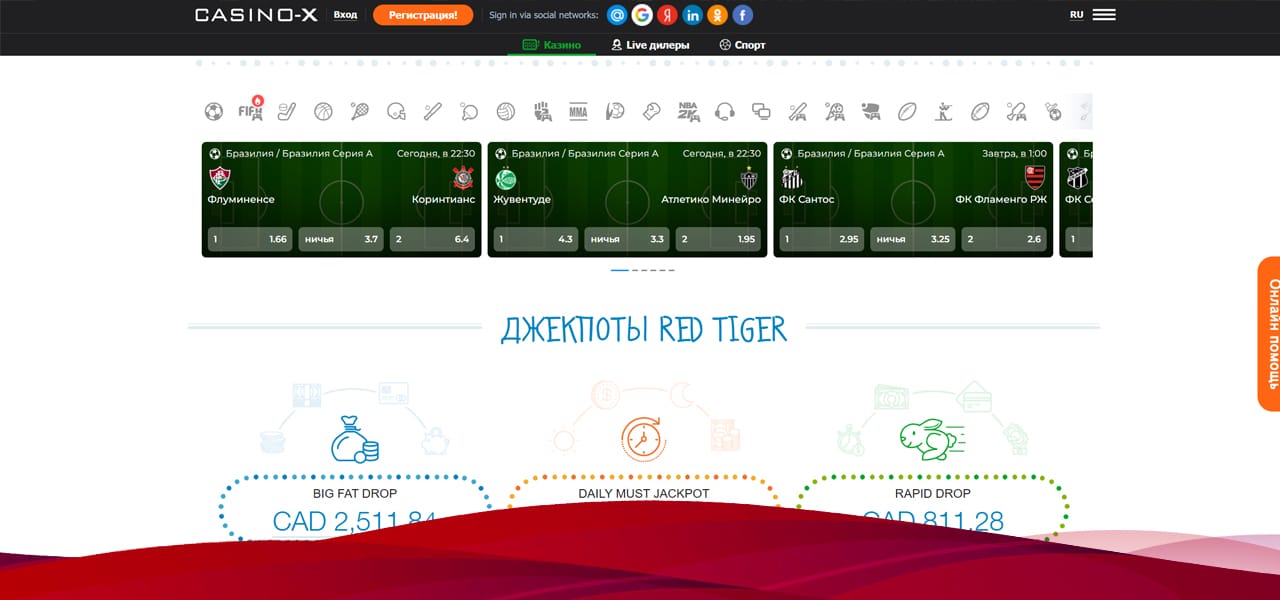
Task: Sign in using the Yandex icon
Action: point(667,15)
